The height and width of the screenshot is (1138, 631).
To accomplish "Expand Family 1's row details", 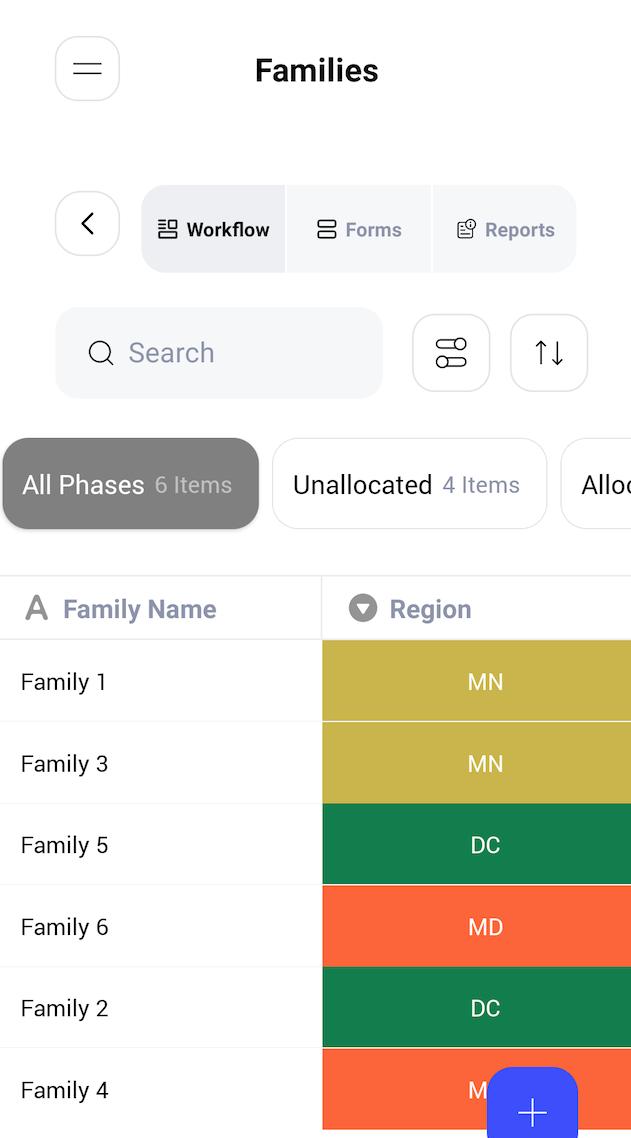I will [x=64, y=681].
